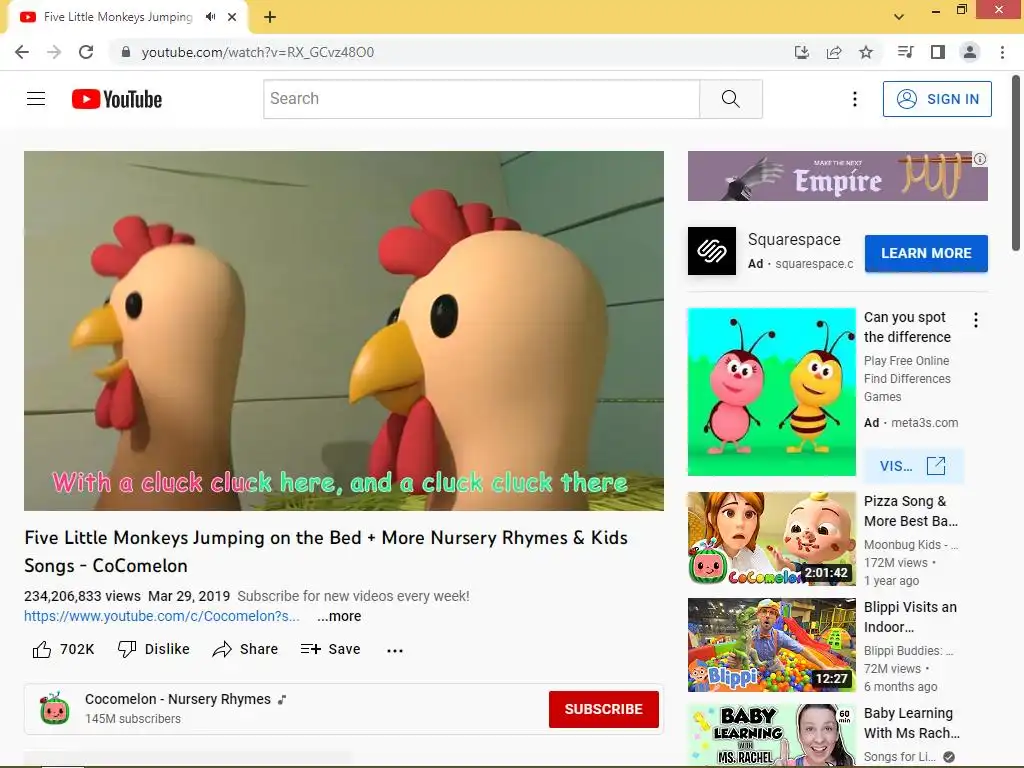Close the Five Little Monkeys tab
The image size is (1024, 768).
(232, 17)
